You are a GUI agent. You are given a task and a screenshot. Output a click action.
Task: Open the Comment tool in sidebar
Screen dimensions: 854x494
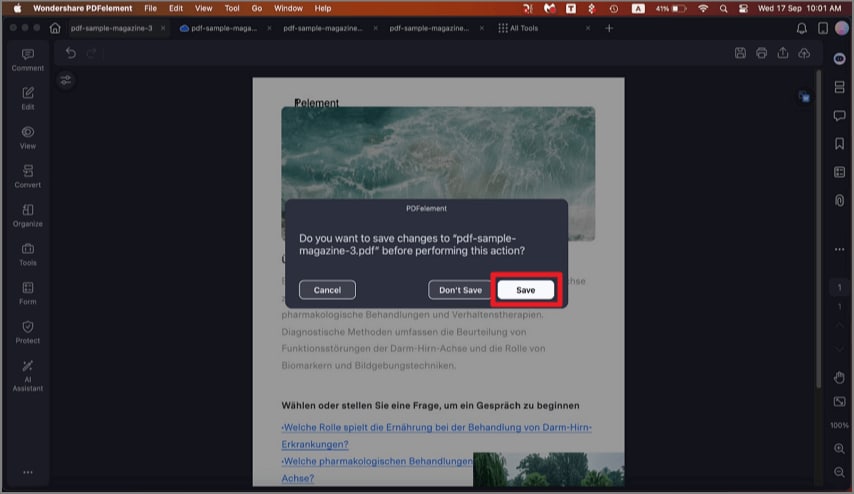click(27, 59)
